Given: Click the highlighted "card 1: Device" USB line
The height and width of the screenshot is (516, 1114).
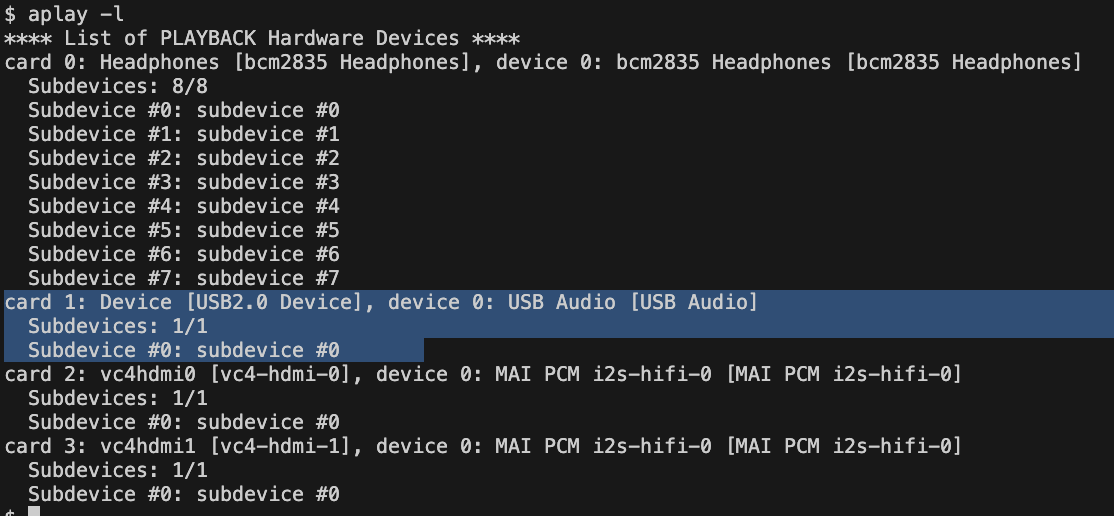Looking at the screenshot, I should pyautogui.click(x=381, y=302).
